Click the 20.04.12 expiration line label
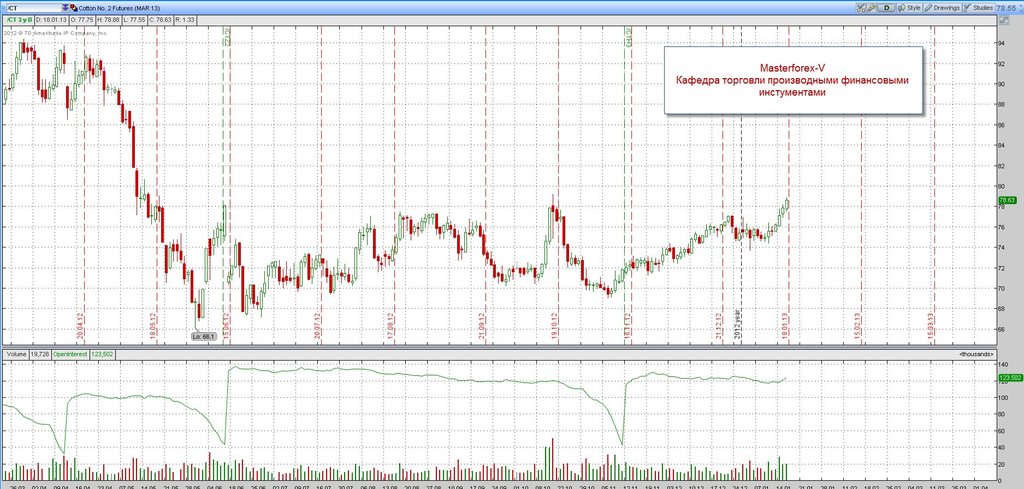The image size is (1024, 489). [80, 326]
